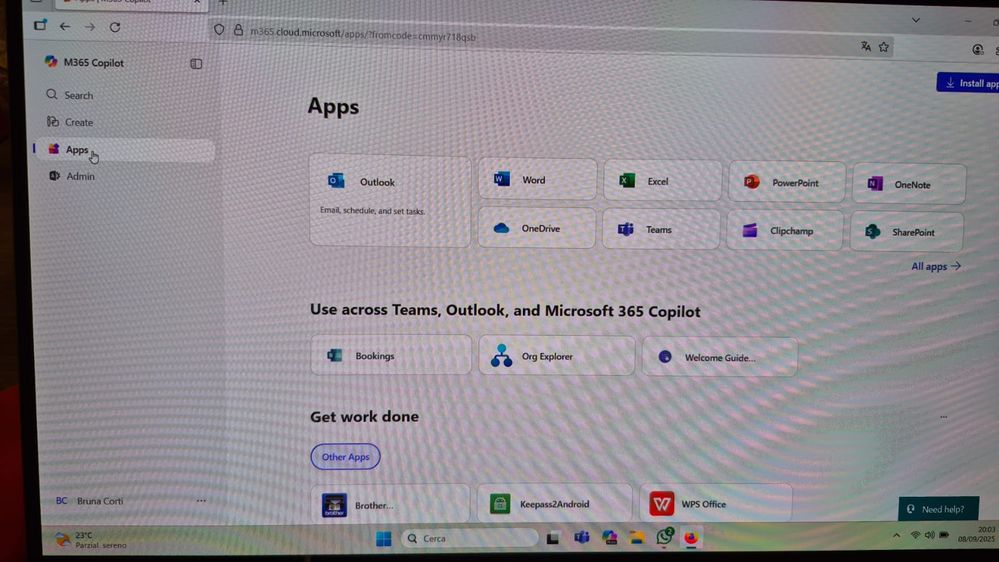Open the Excel app tile
Screen dimensions: 999x562
point(663,181)
